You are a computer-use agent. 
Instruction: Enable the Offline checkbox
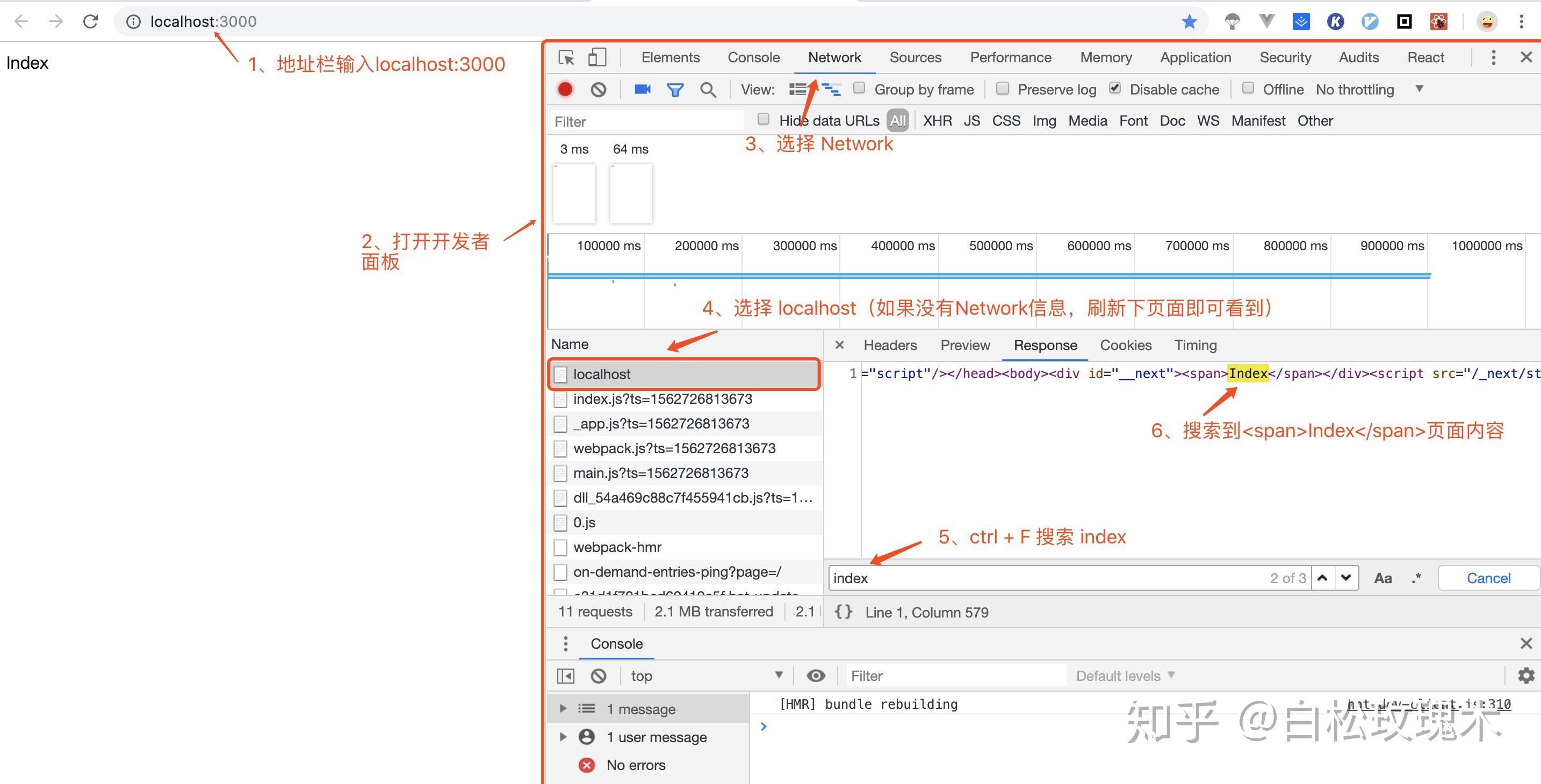[1249, 88]
